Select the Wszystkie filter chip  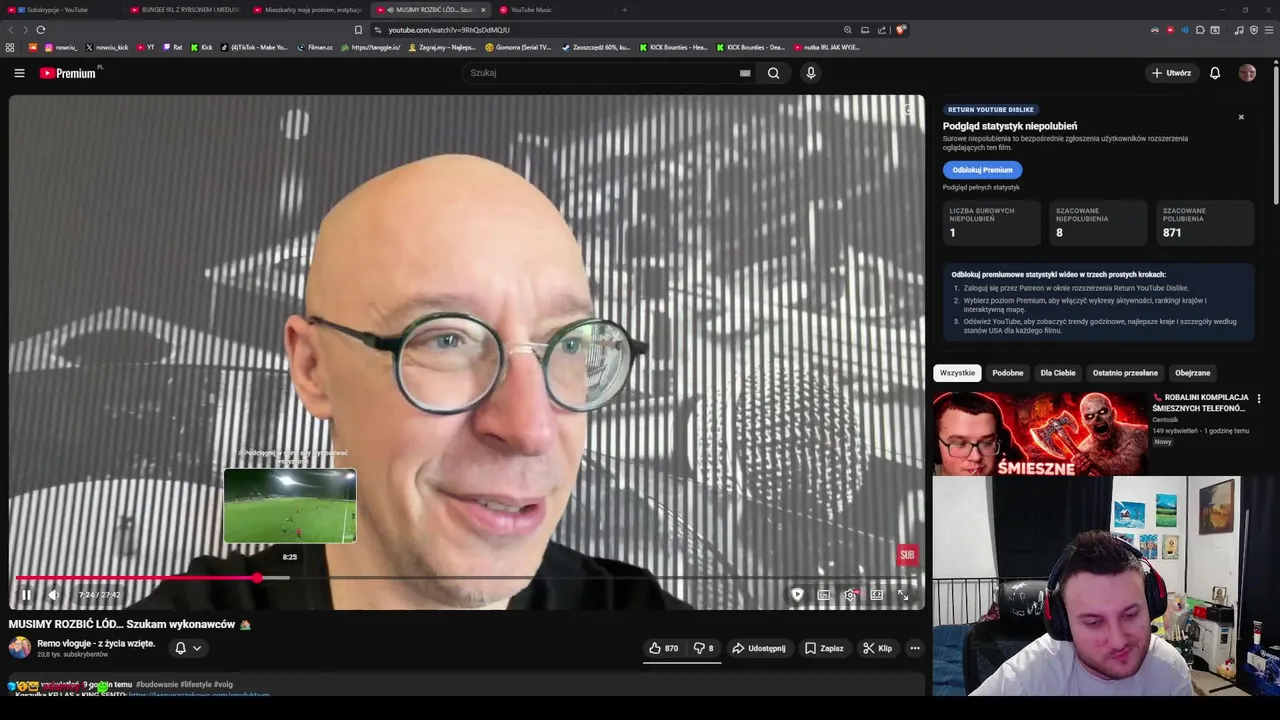coord(957,373)
